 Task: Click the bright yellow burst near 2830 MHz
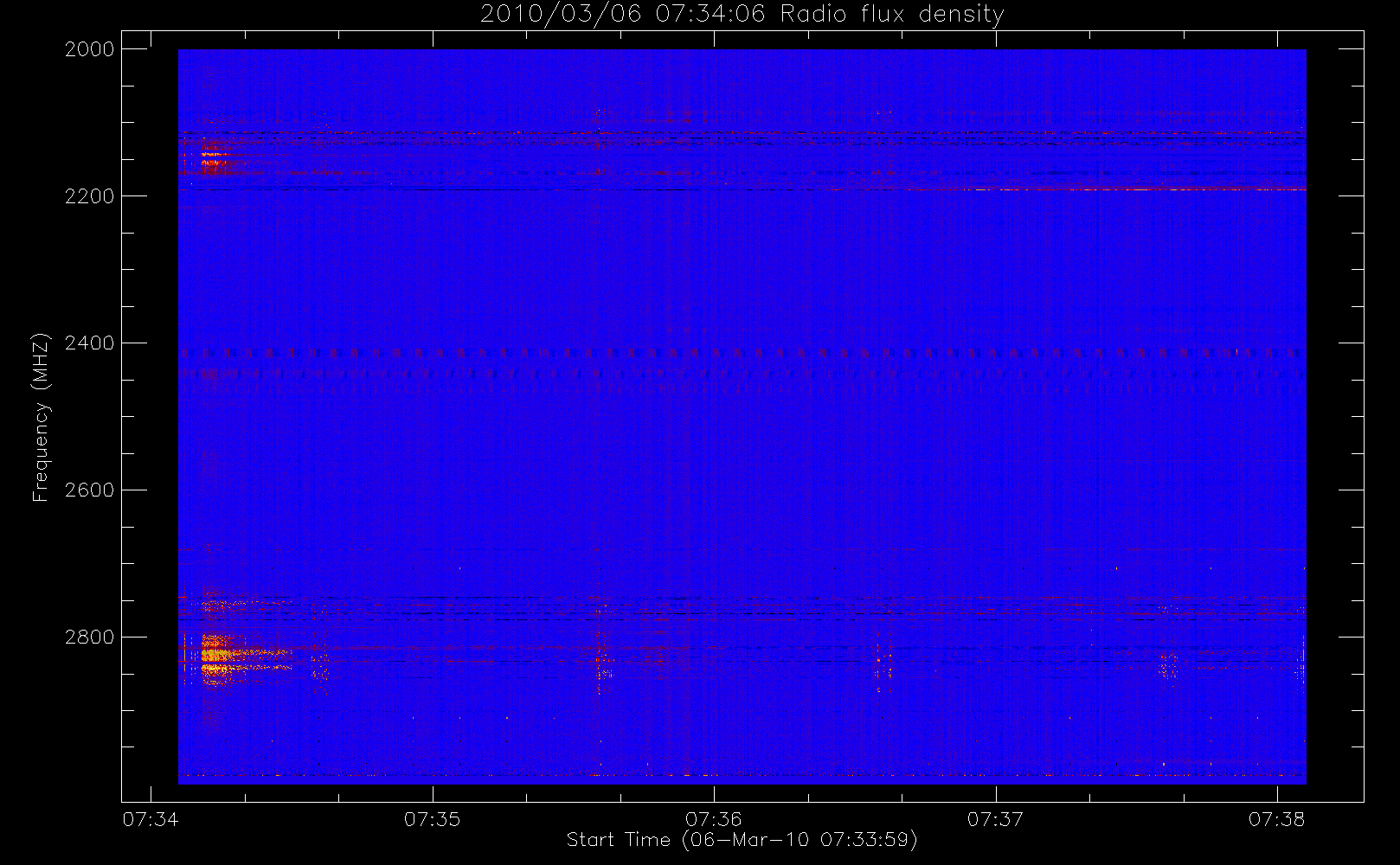pos(216,659)
